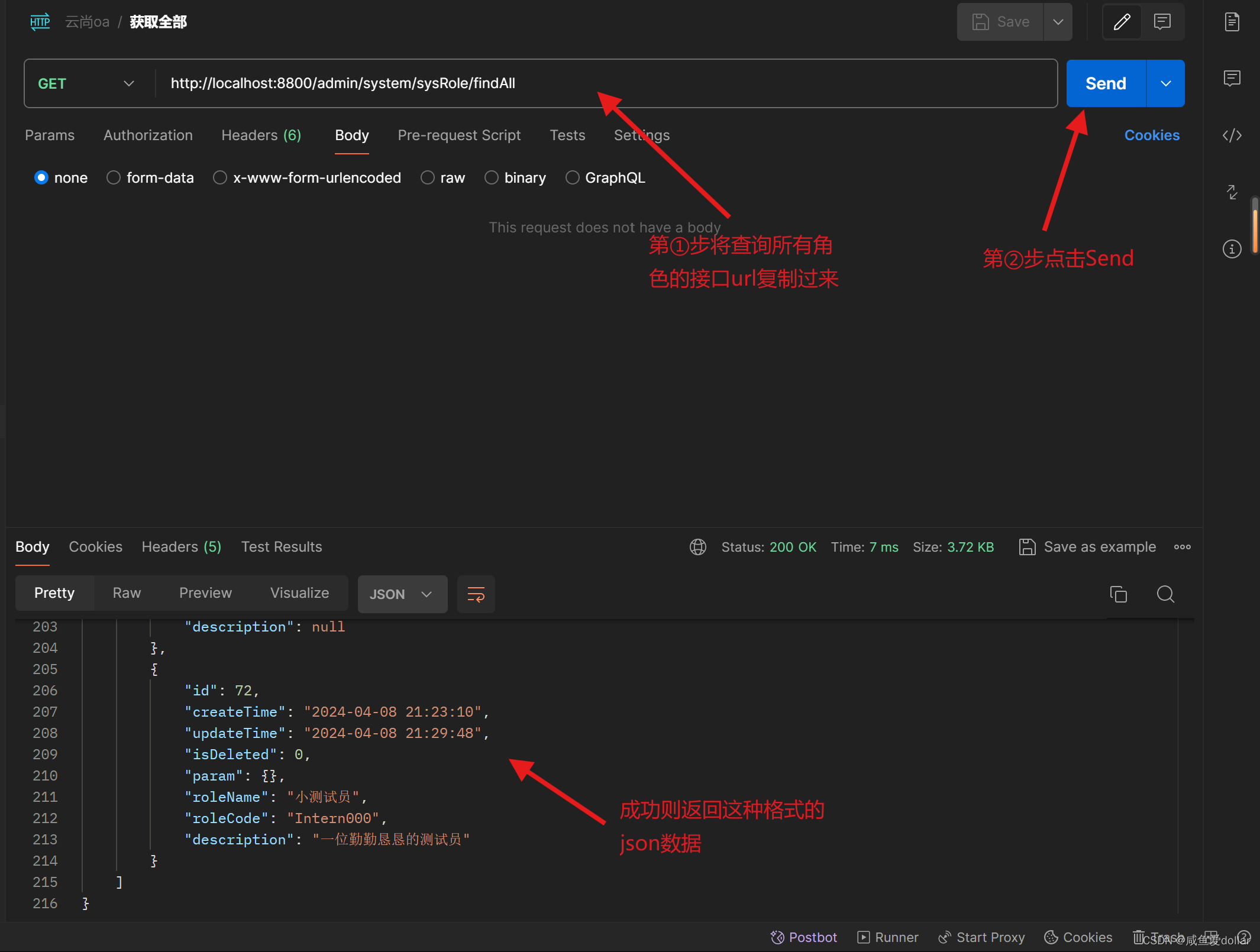Open Postbot in the status bar
This screenshot has height=952, width=1260.
[x=804, y=937]
